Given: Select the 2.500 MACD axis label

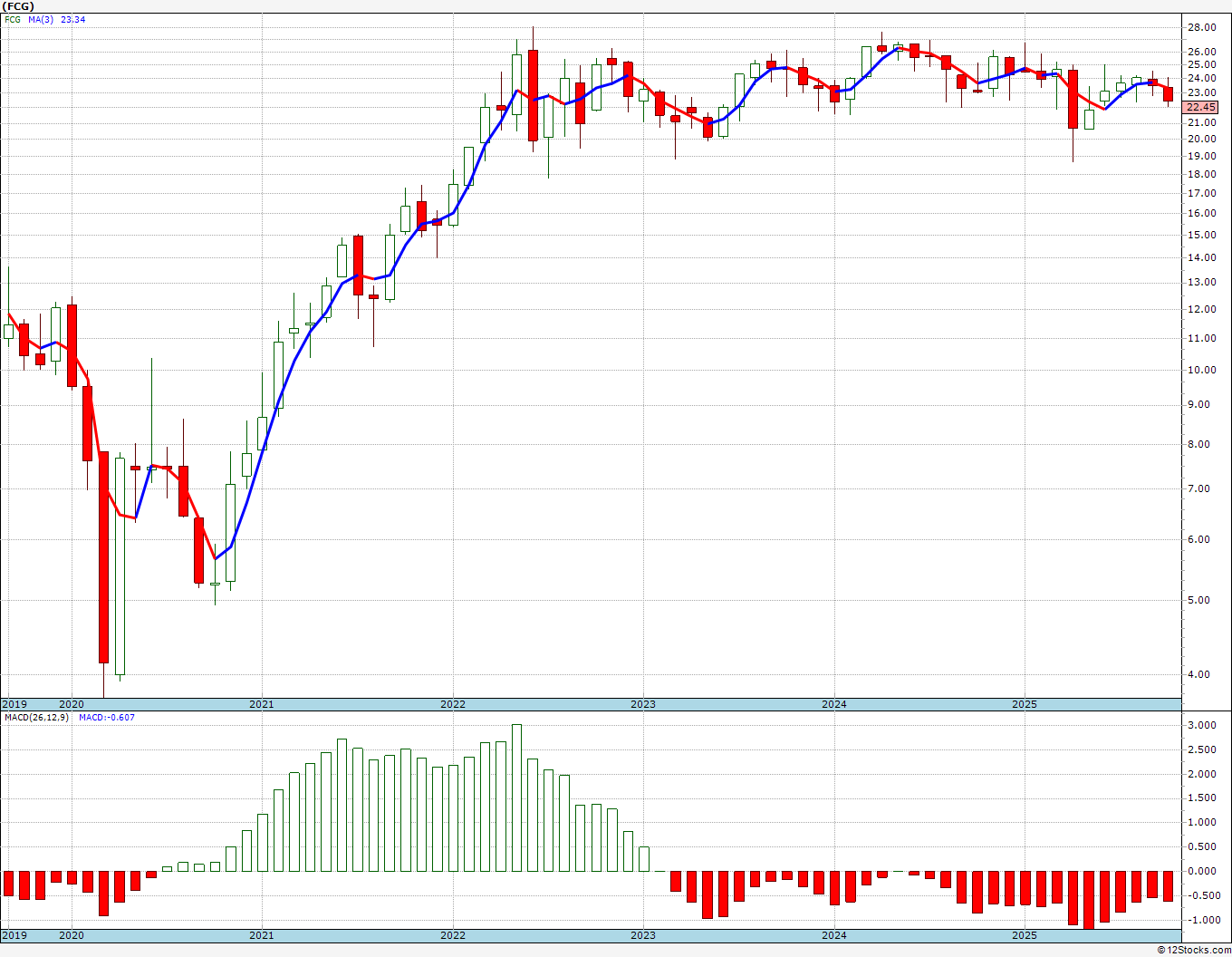Looking at the screenshot, I should (1200, 750).
